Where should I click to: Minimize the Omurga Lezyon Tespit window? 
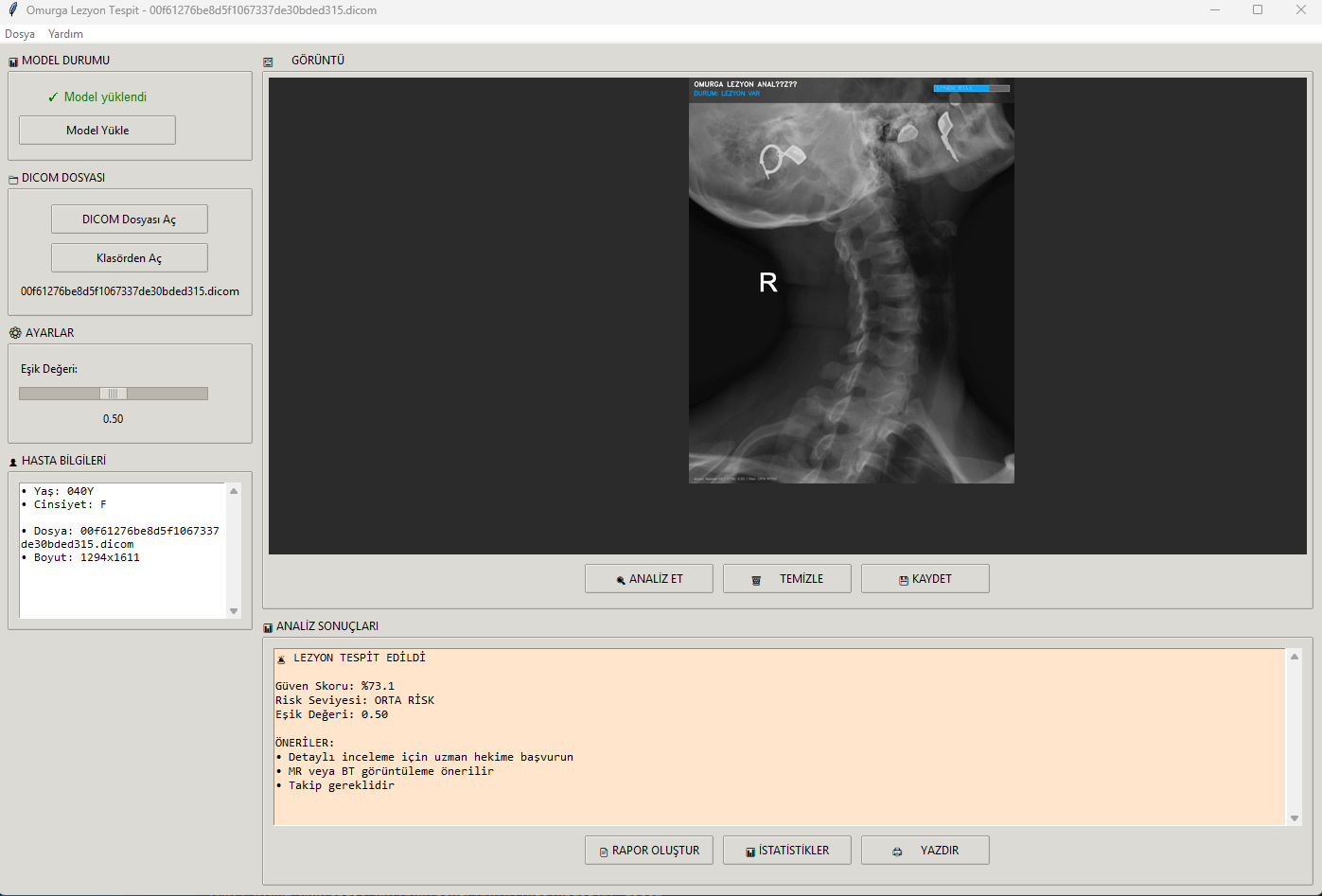pos(1215,10)
